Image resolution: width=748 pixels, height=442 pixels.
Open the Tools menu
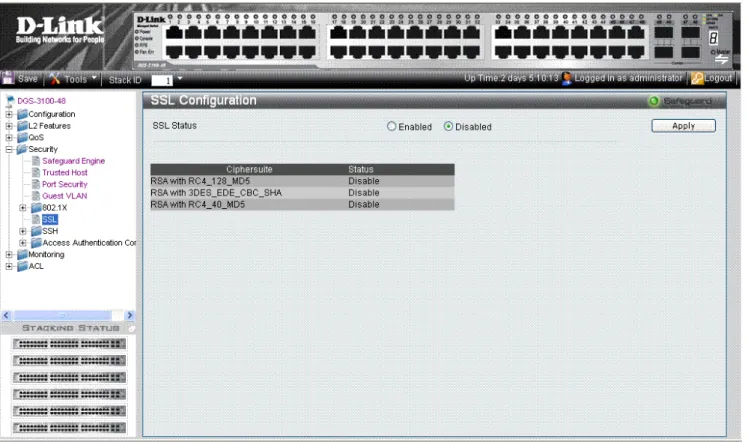coord(73,79)
